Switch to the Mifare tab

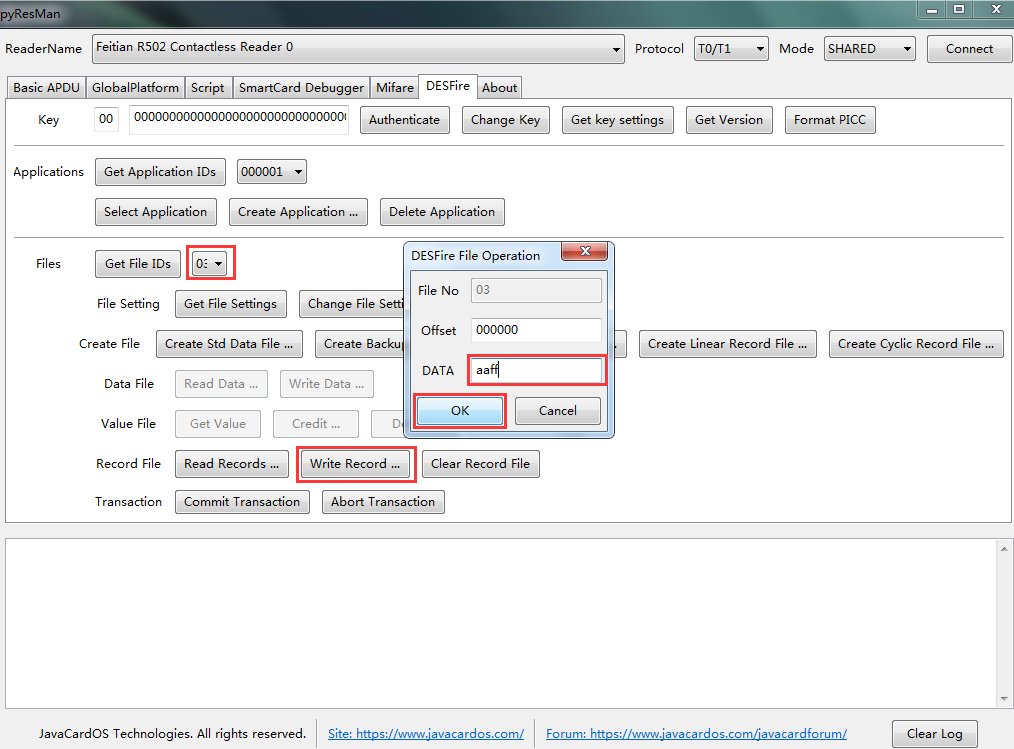click(394, 87)
